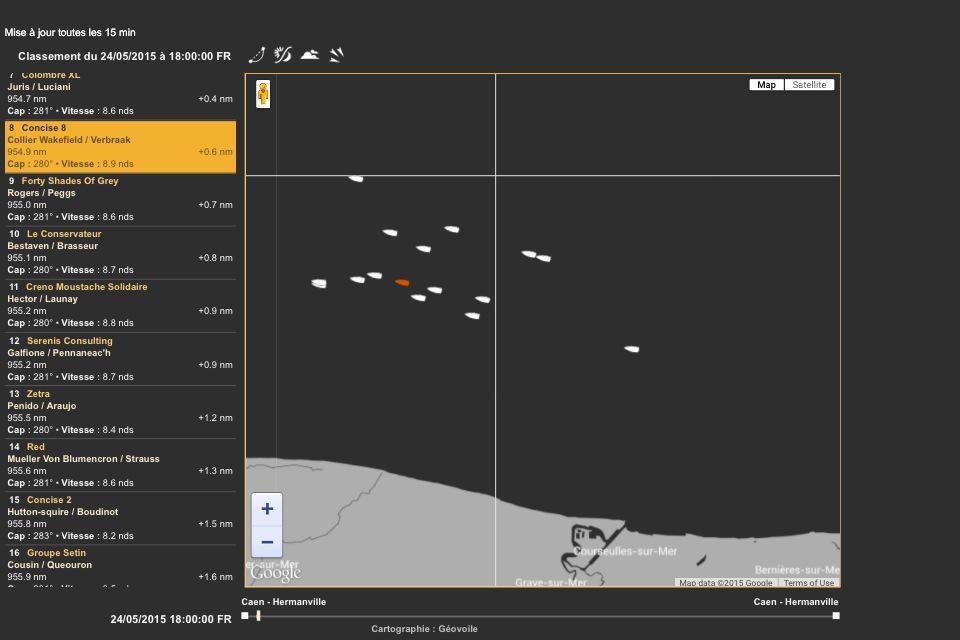Open the Terms of Use link

click(810, 583)
